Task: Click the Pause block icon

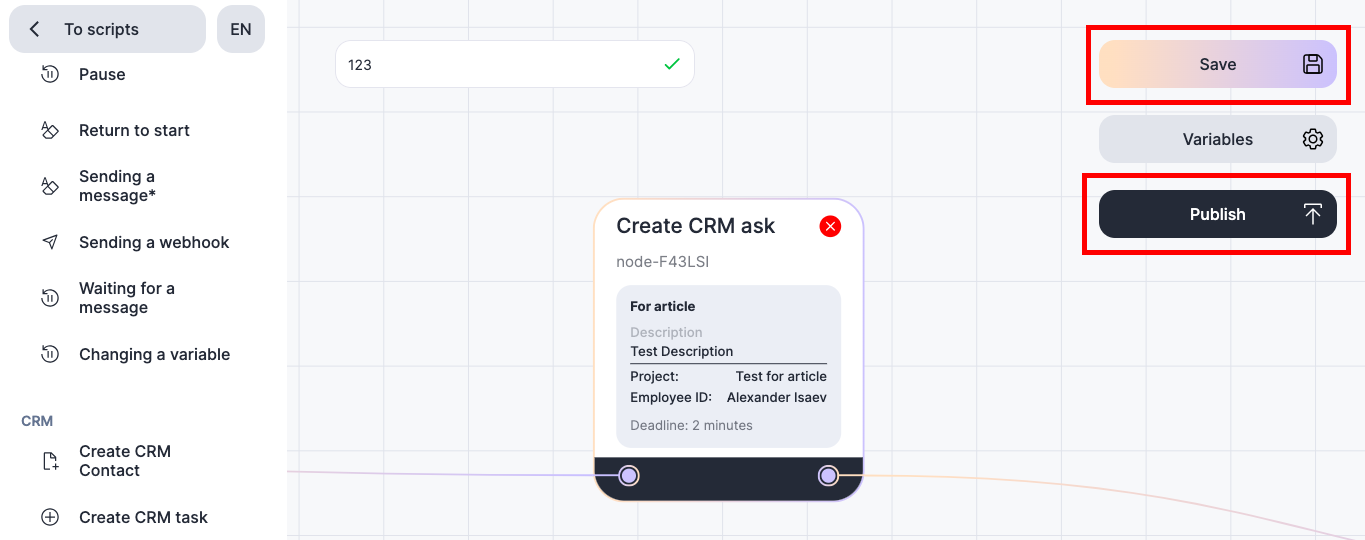Action: 50,74
